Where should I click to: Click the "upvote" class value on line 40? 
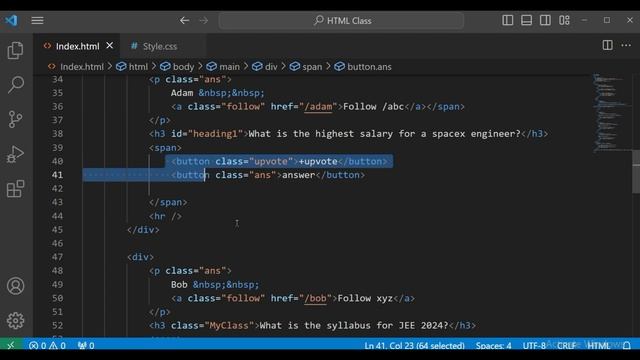point(271,161)
